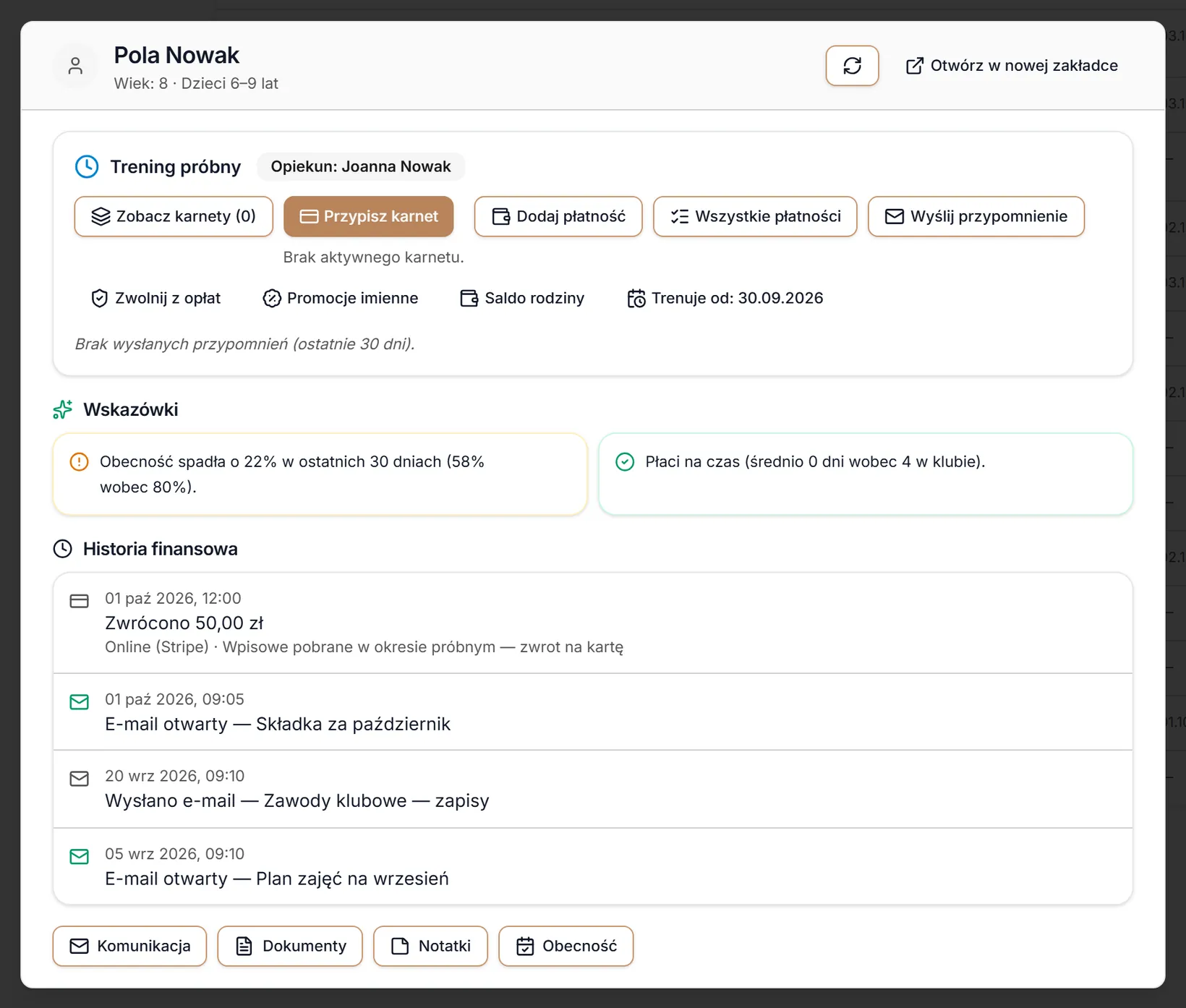Open profile in new tab link

[x=1012, y=66]
